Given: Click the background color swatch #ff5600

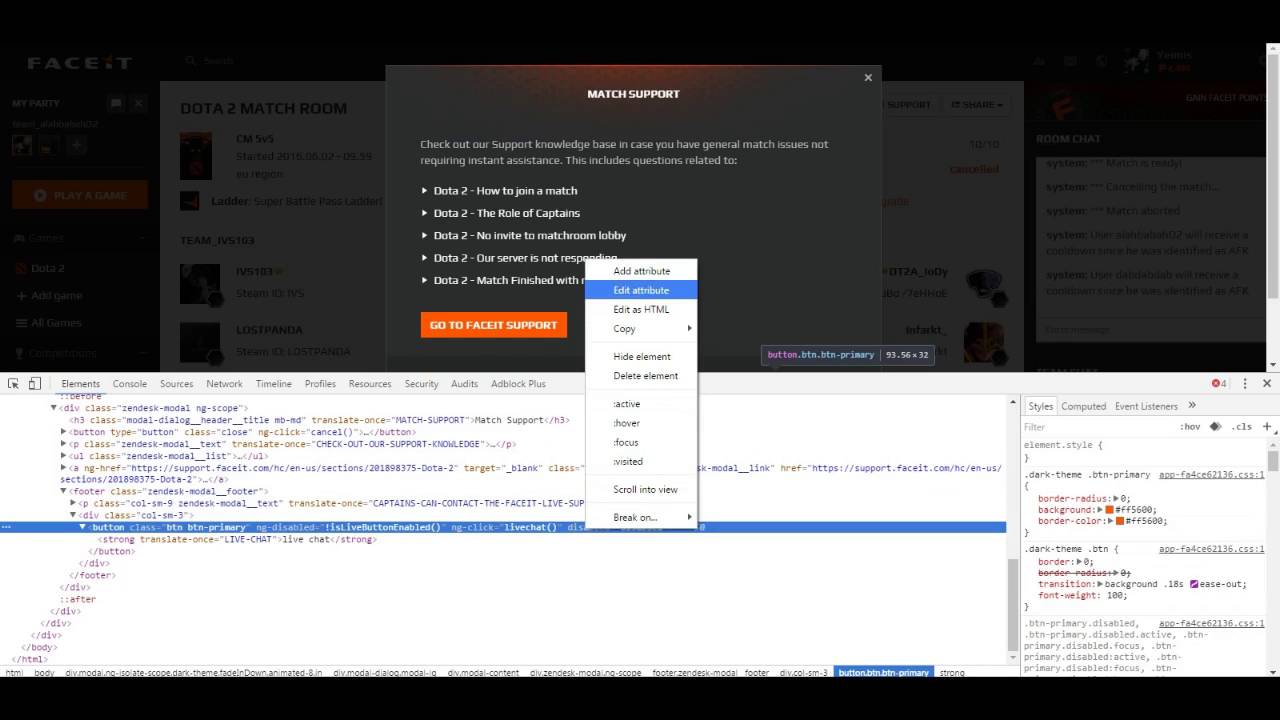Looking at the screenshot, I should (1109, 510).
